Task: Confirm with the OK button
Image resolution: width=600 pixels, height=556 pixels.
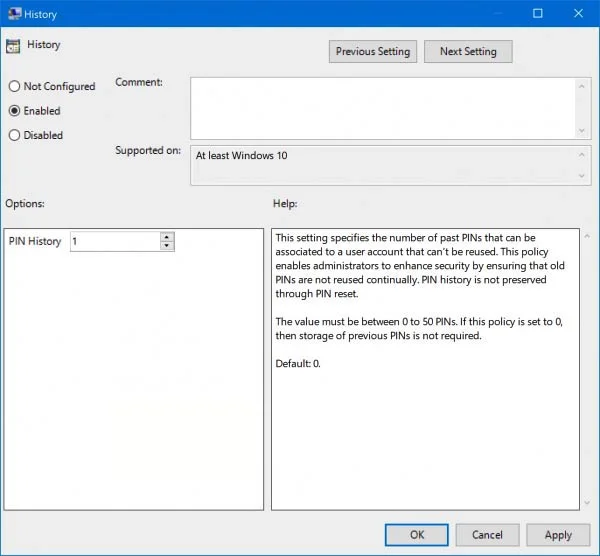Action: 417,535
